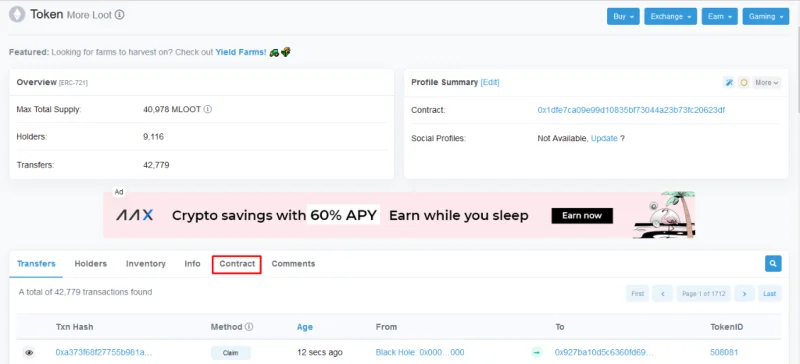Open Black Hole: 0x000...000 address
Screen dimensions: 800x364
[x=420, y=352]
